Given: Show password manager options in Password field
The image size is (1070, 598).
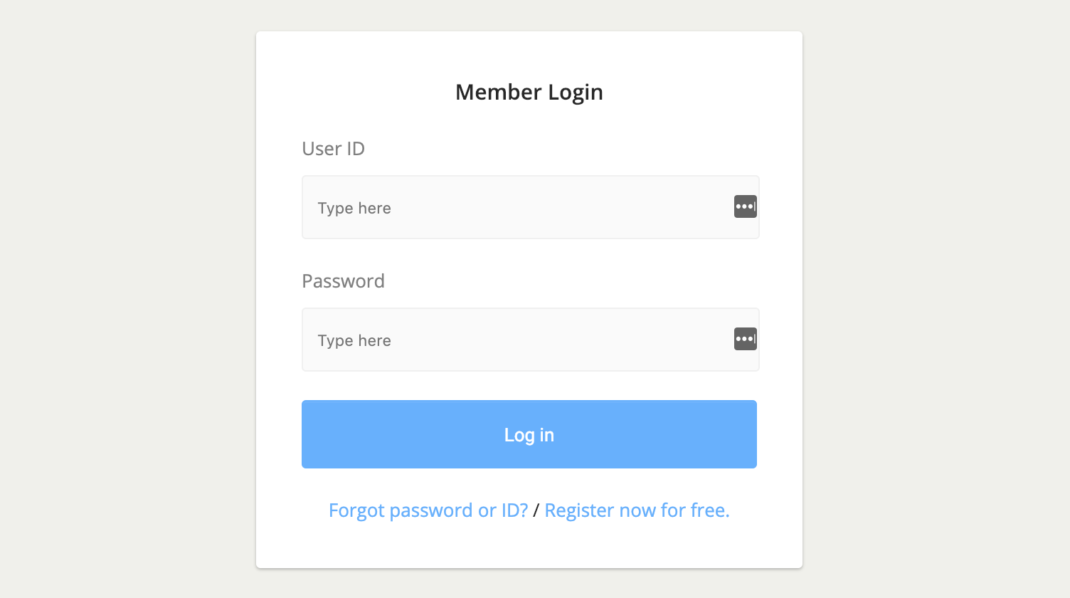Looking at the screenshot, I should pos(745,339).
